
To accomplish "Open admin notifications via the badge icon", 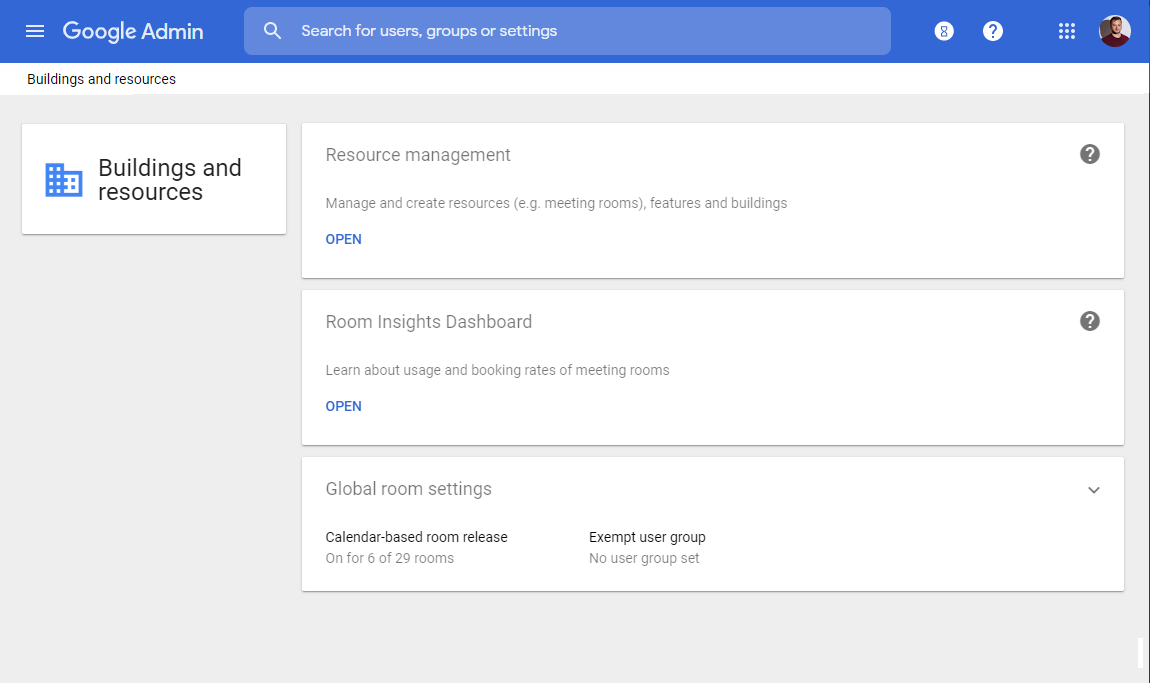I will pos(943,31).
